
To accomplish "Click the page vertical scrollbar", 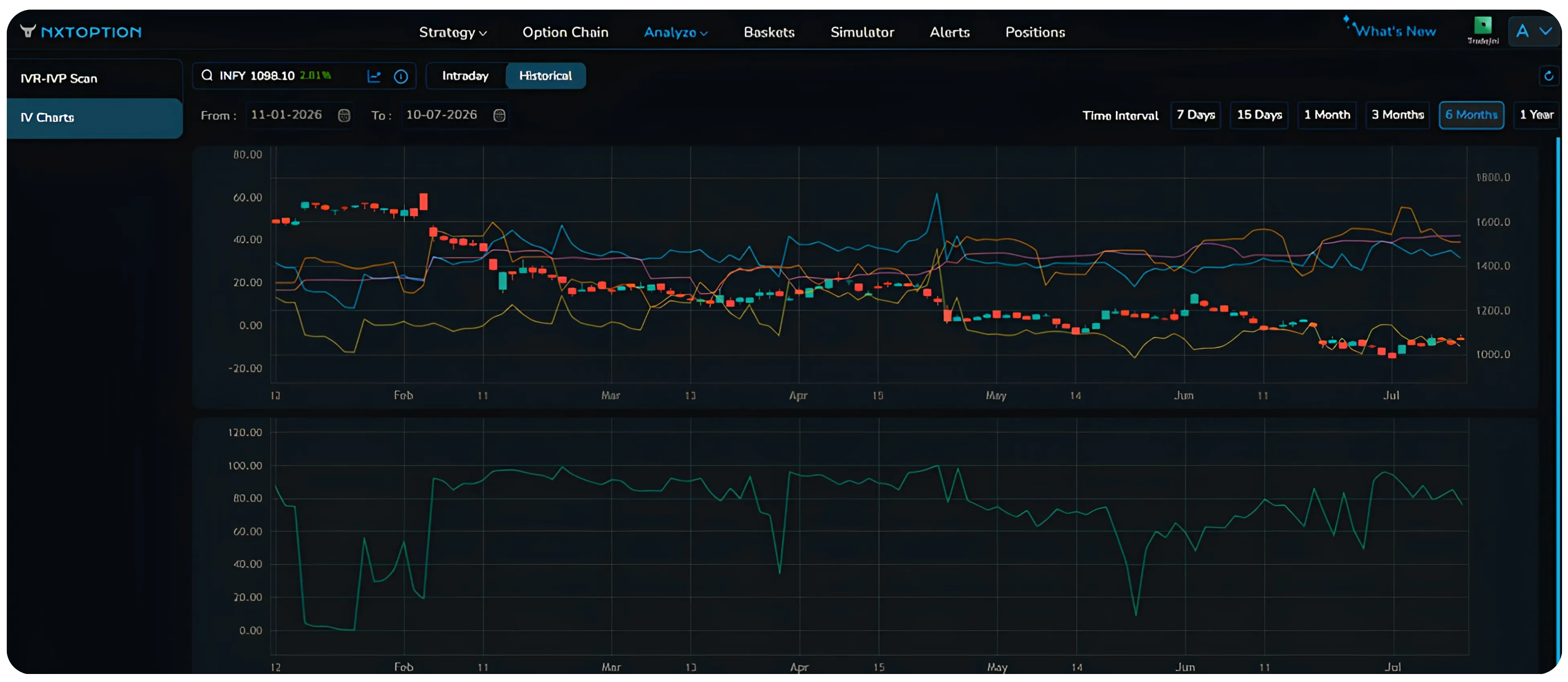I will point(1558,404).
